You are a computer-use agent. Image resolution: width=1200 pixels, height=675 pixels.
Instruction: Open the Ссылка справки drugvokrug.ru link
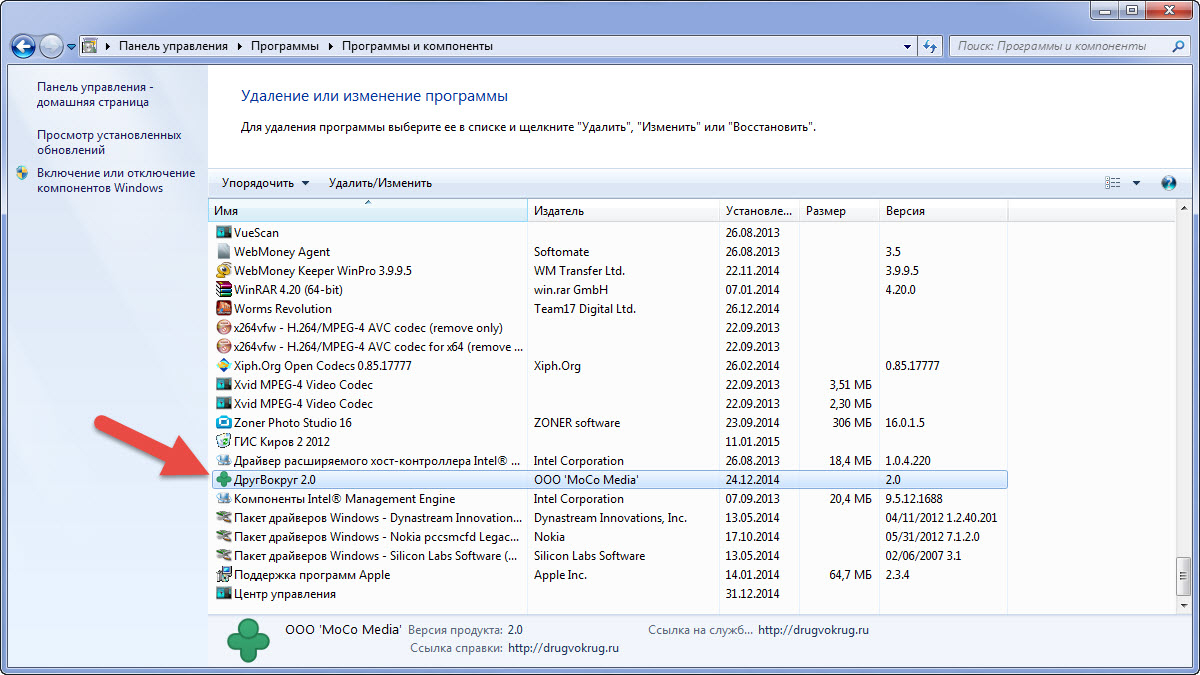pyautogui.click(x=564, y=648)
